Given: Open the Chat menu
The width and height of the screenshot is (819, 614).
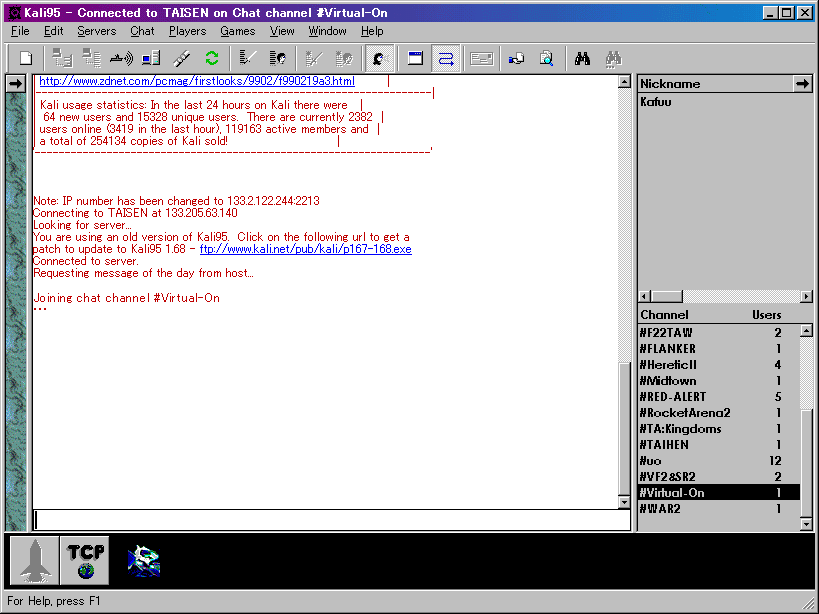Looking at the screenshot, I should pyautogui.click(x=142, y=31).
